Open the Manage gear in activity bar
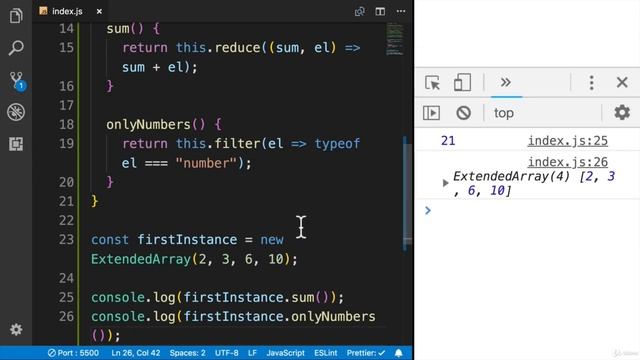The height and width of the screenshot is (360, 640). (16, 329)
